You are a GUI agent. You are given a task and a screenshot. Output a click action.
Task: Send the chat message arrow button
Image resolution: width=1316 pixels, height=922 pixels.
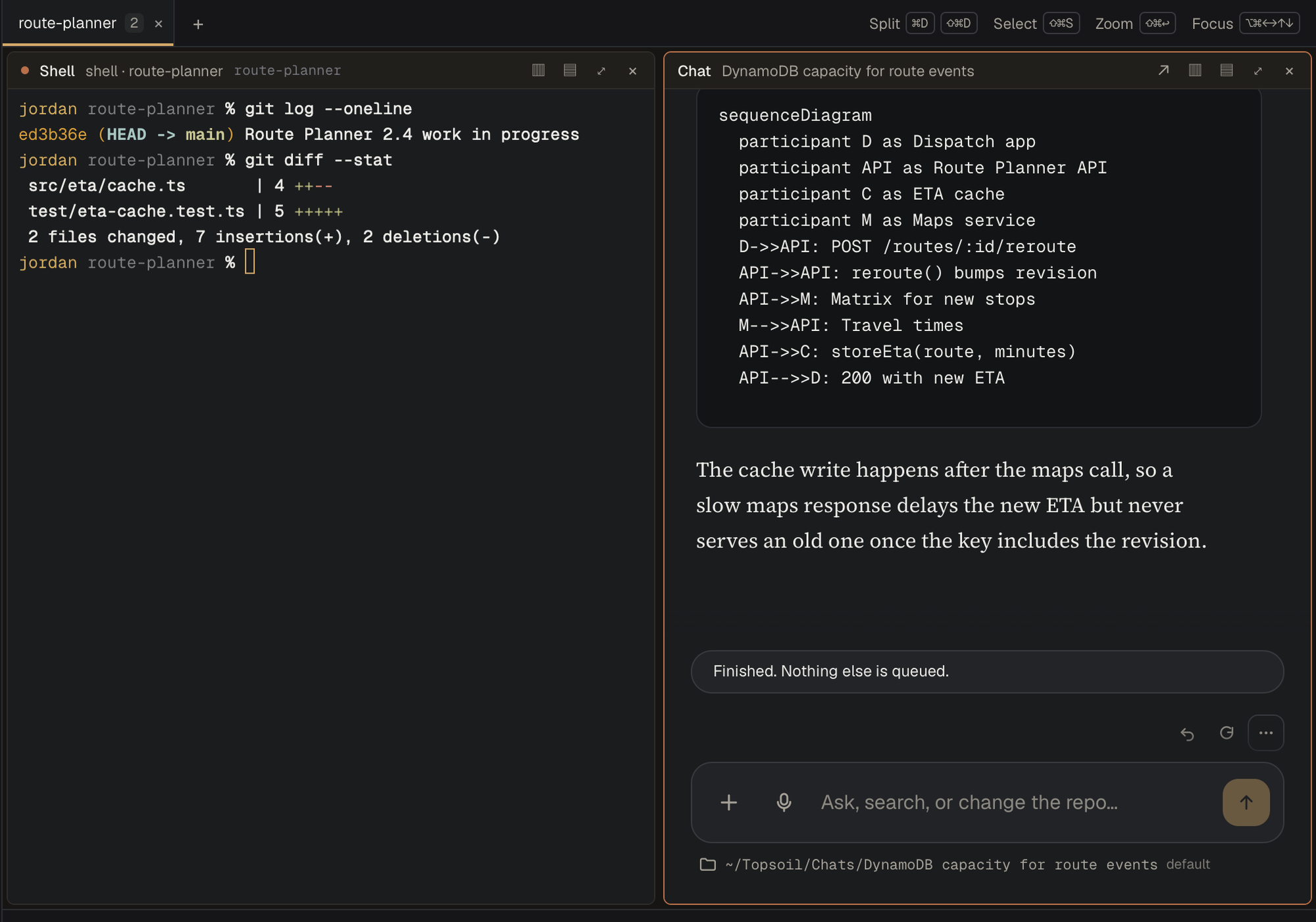tap(1246, 802)
